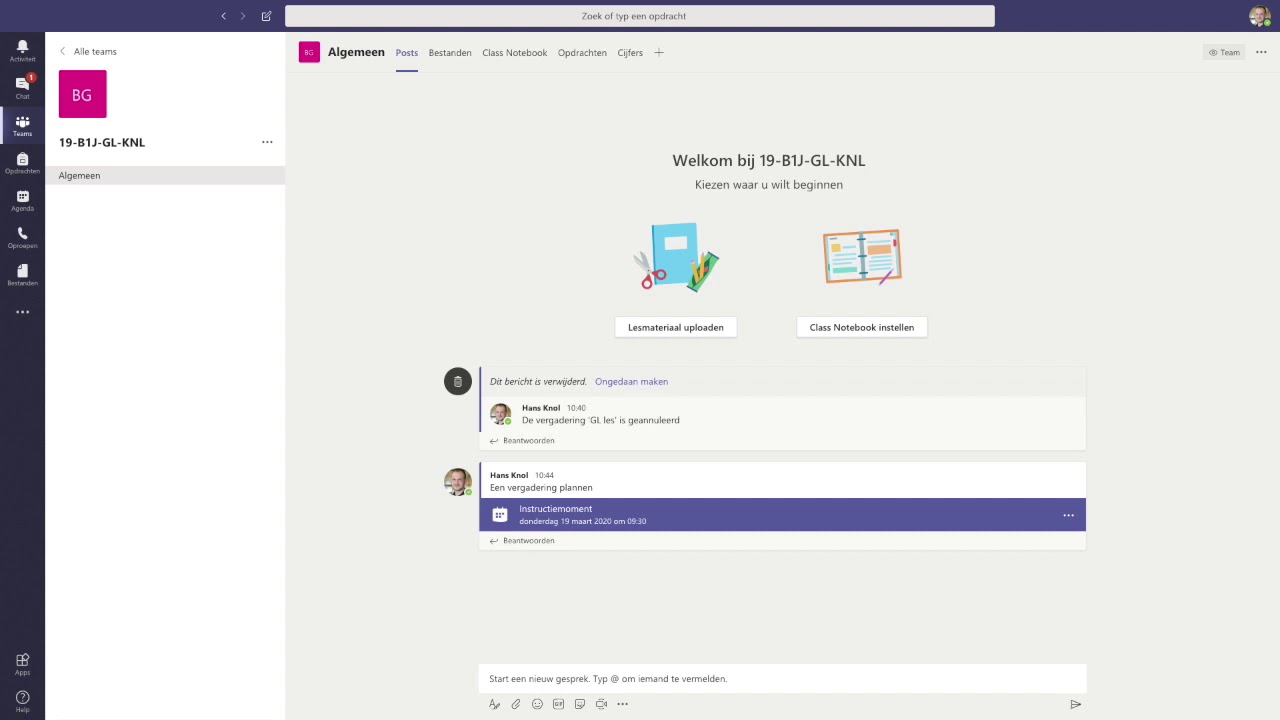Image resolution: width=1280 pixels, height=720 pixels.
Task: Add a new tab with plus
Action: coord(659,53)
